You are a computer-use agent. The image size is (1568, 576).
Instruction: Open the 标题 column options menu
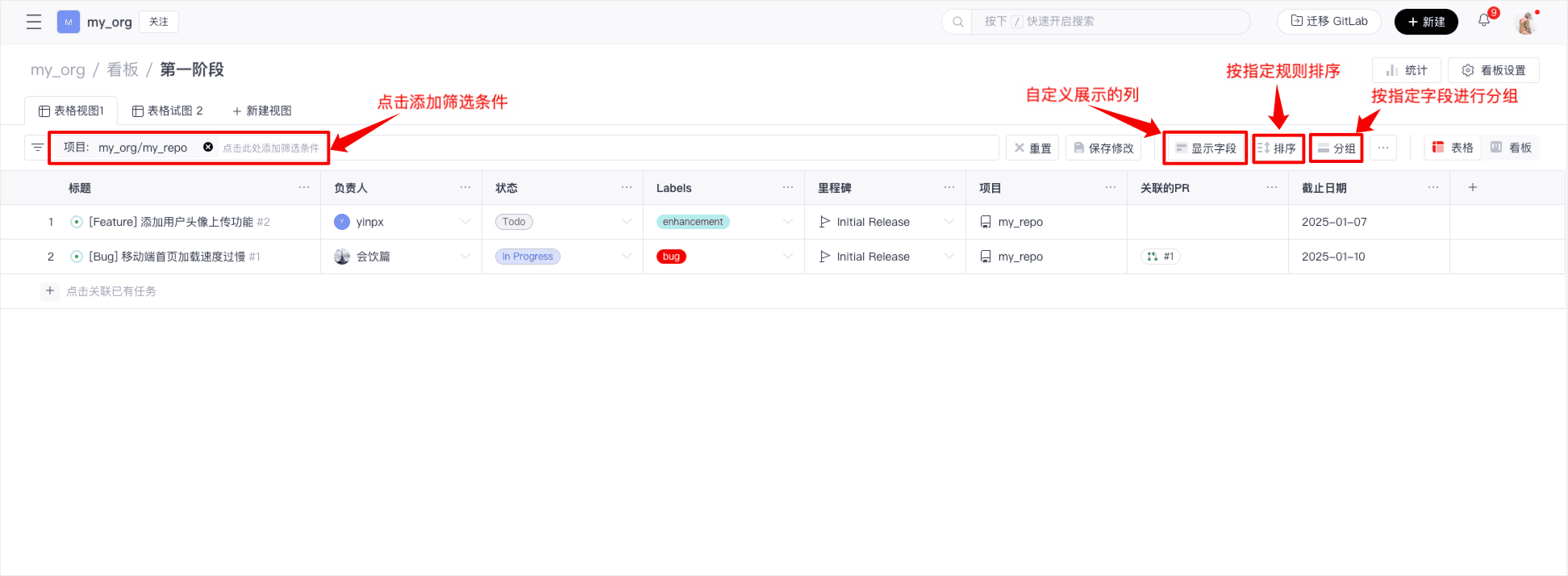coord(303,187)
